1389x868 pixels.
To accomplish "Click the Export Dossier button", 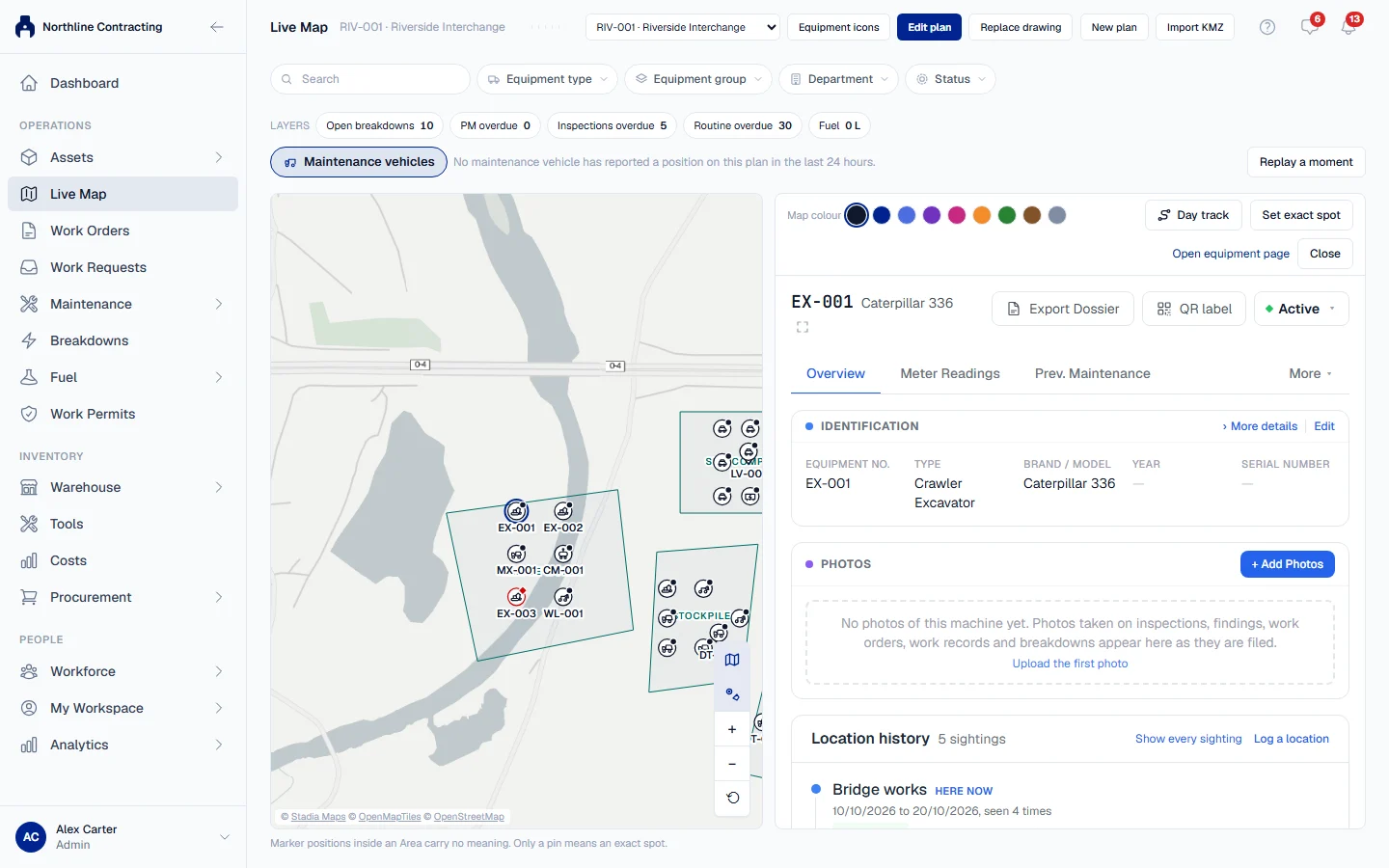I will click(1063, 309).
